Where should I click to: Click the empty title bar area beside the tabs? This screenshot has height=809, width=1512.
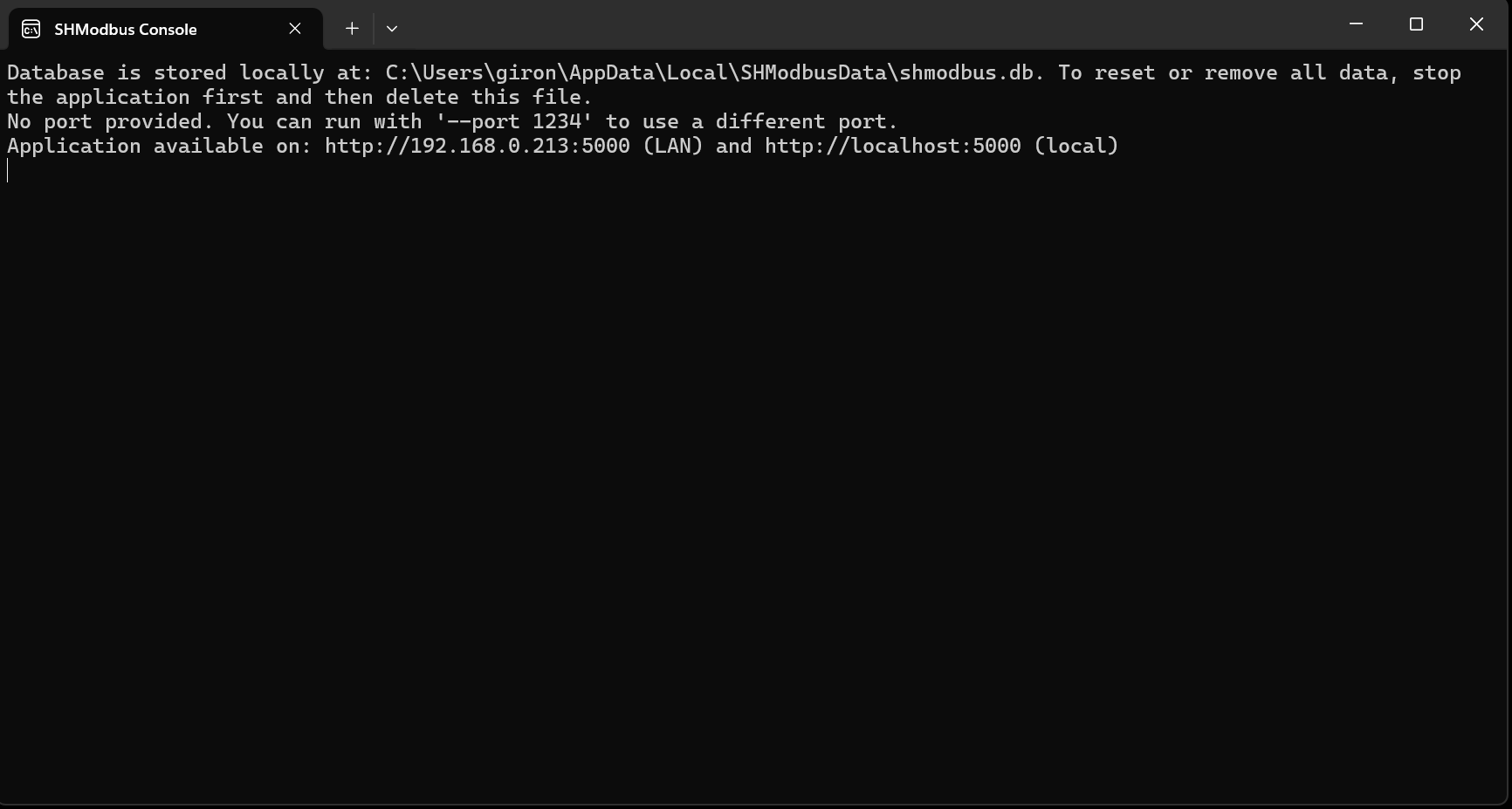[873, 26]
